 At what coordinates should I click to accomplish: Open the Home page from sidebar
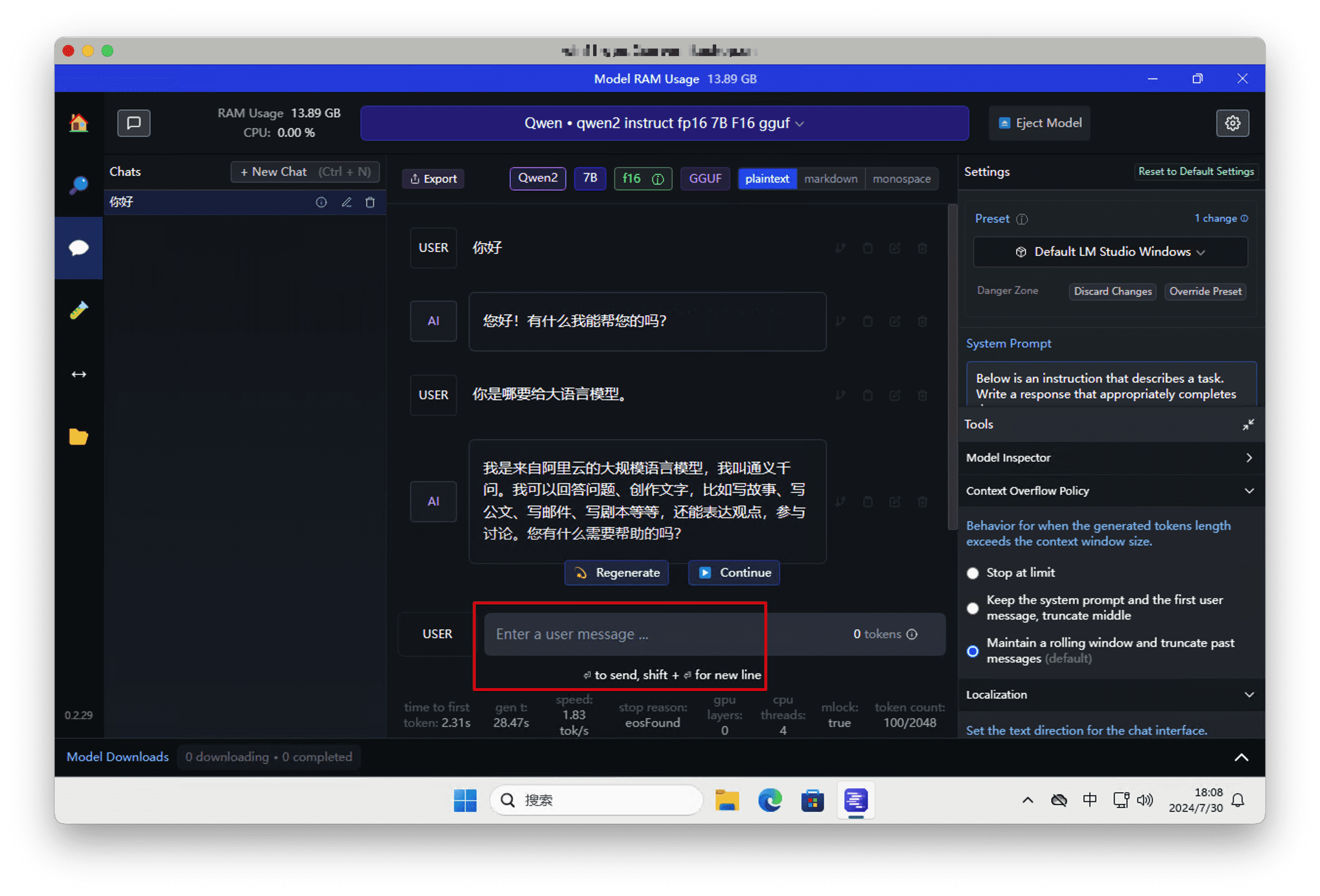[x=79, y=122]
